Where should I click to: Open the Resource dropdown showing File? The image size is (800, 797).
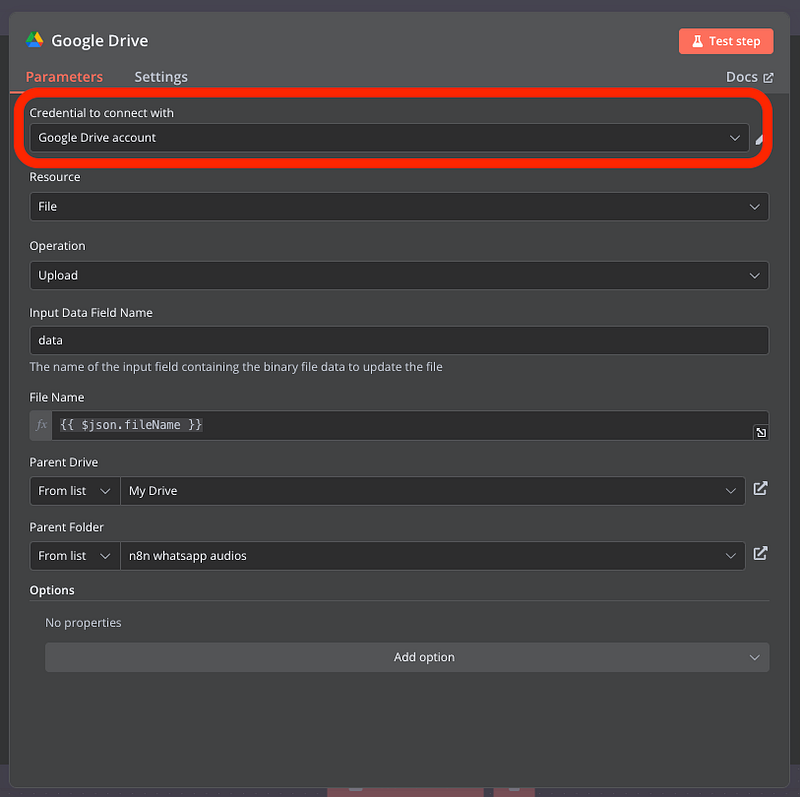[x=398, y=206]
